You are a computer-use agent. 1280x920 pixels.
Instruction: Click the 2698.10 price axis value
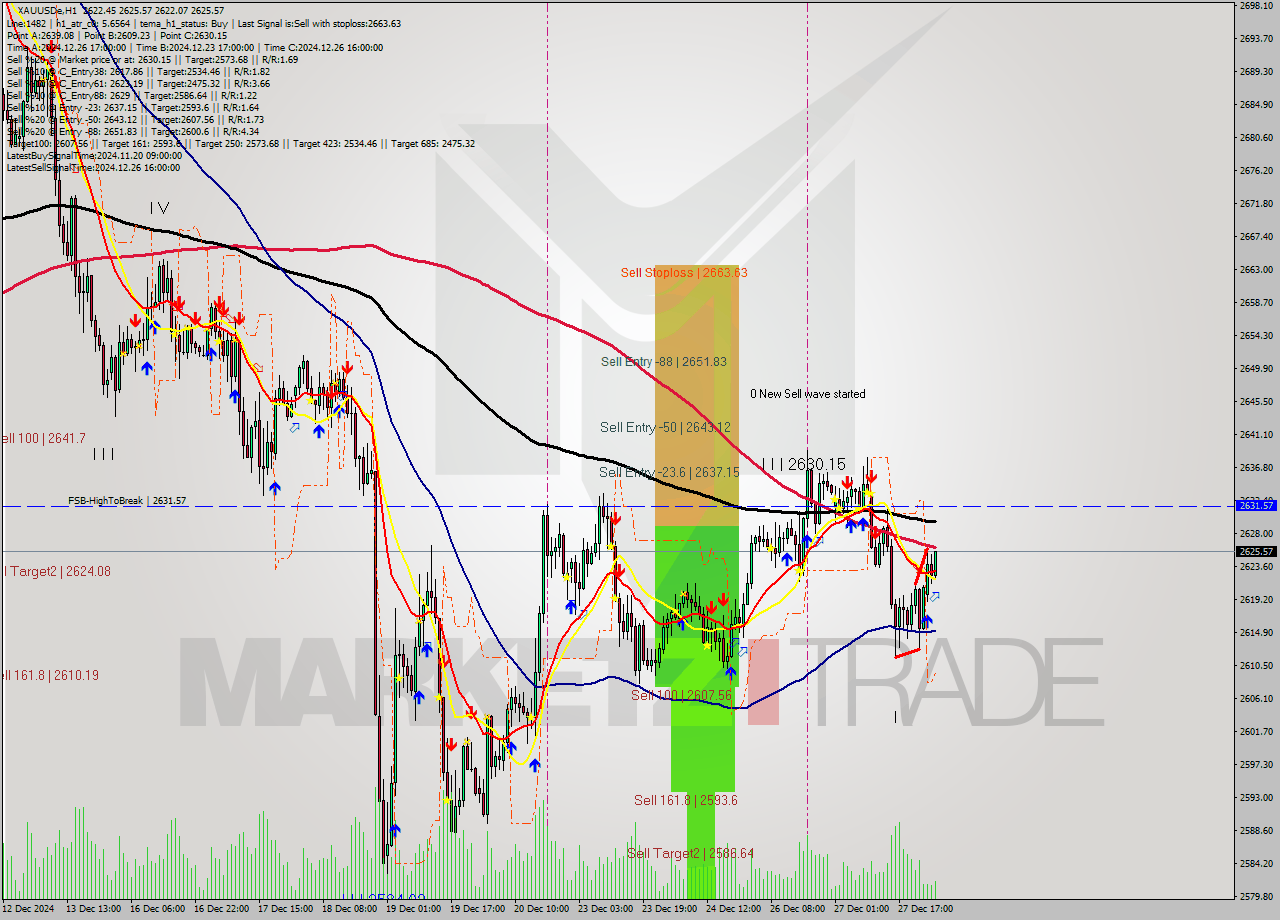[x=1255, y=5]
